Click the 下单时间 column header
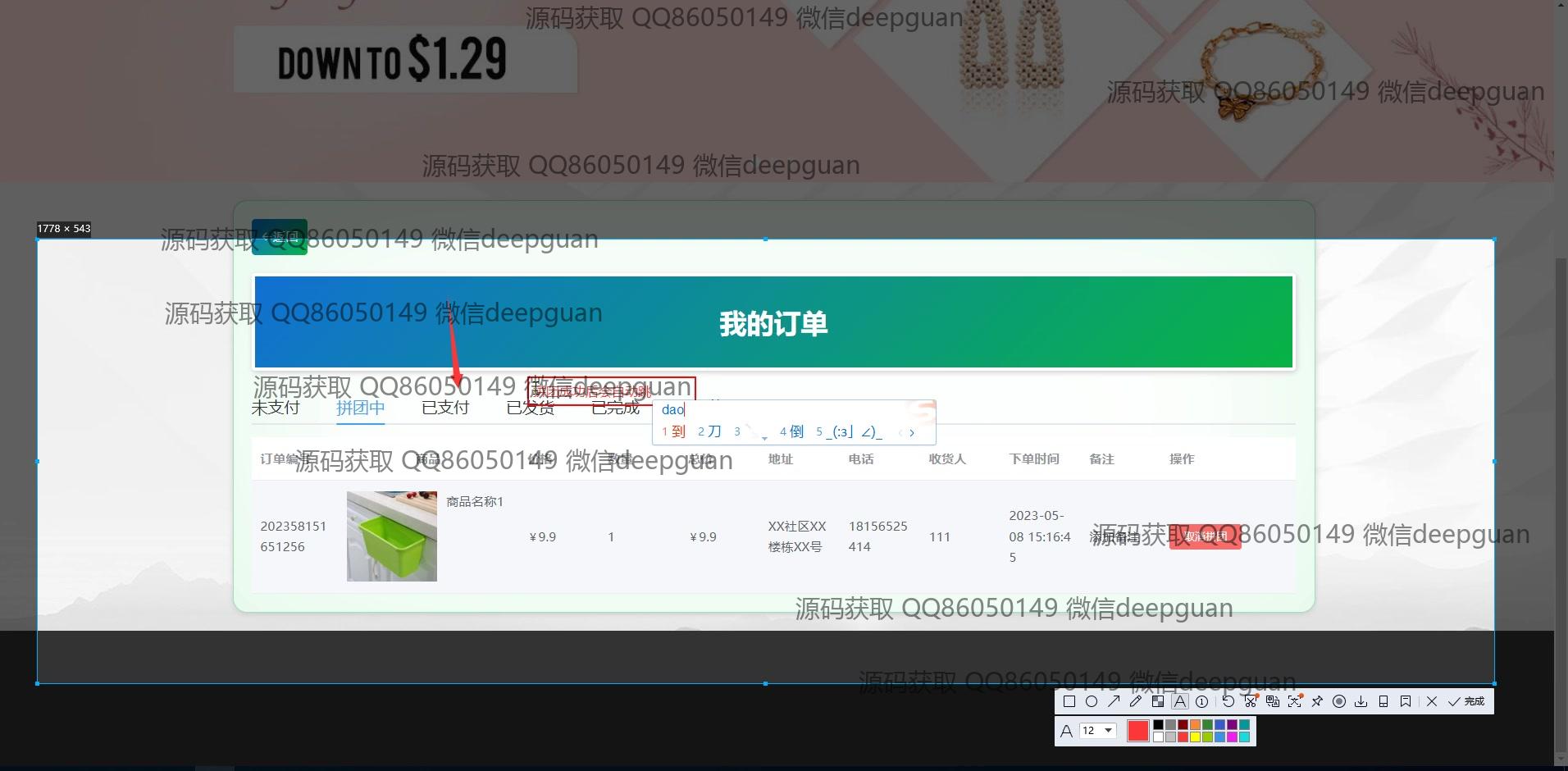 click(1034, 458)
